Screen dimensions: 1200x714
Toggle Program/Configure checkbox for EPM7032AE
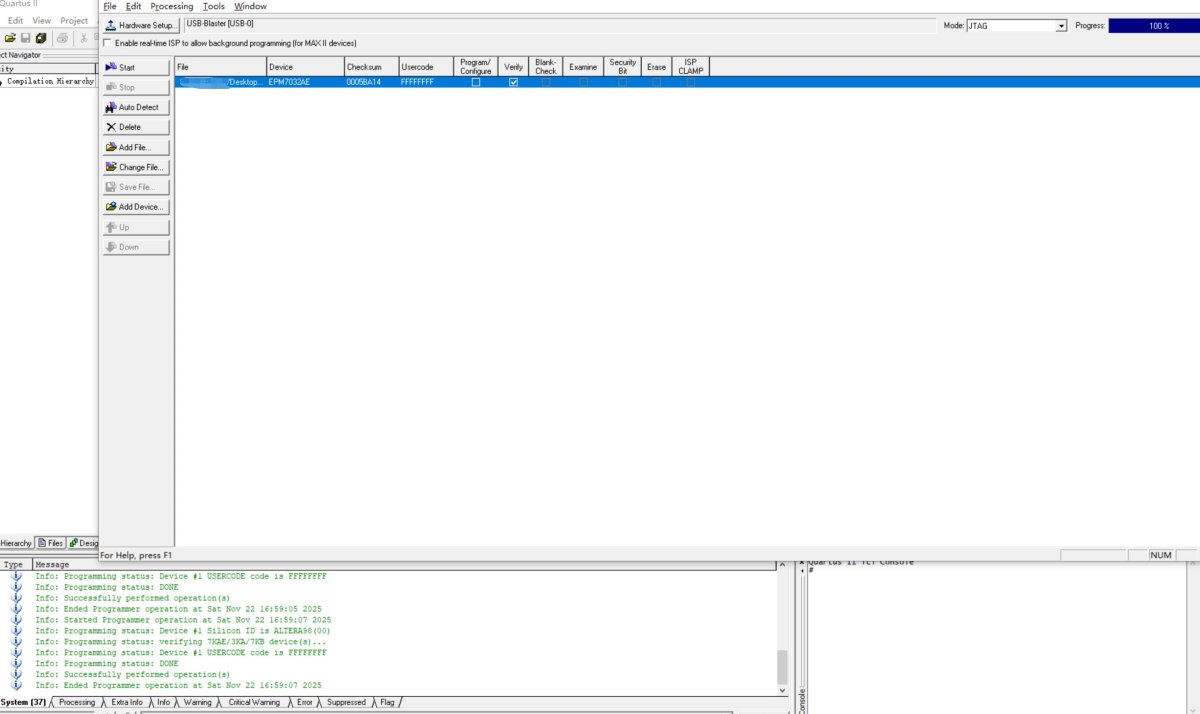476,82
